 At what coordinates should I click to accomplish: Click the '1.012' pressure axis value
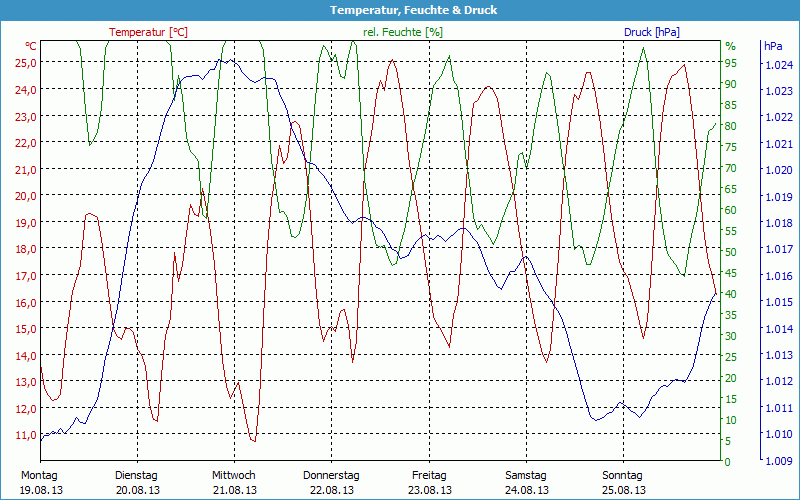pos(780,381)
